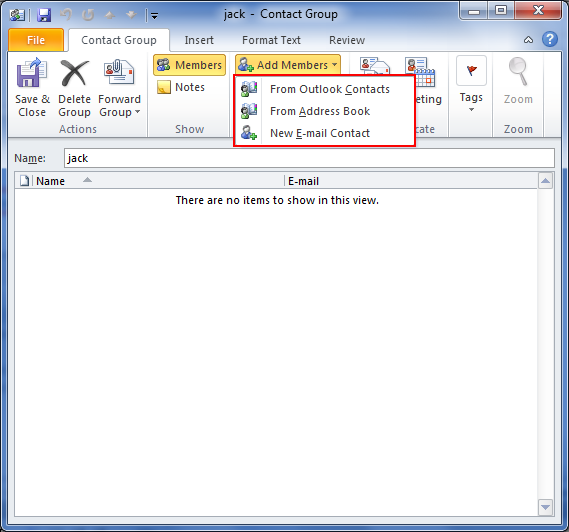Open Help question mark icon
The width and height of the screenshot is (569, 532).
[x=550, y=39]
